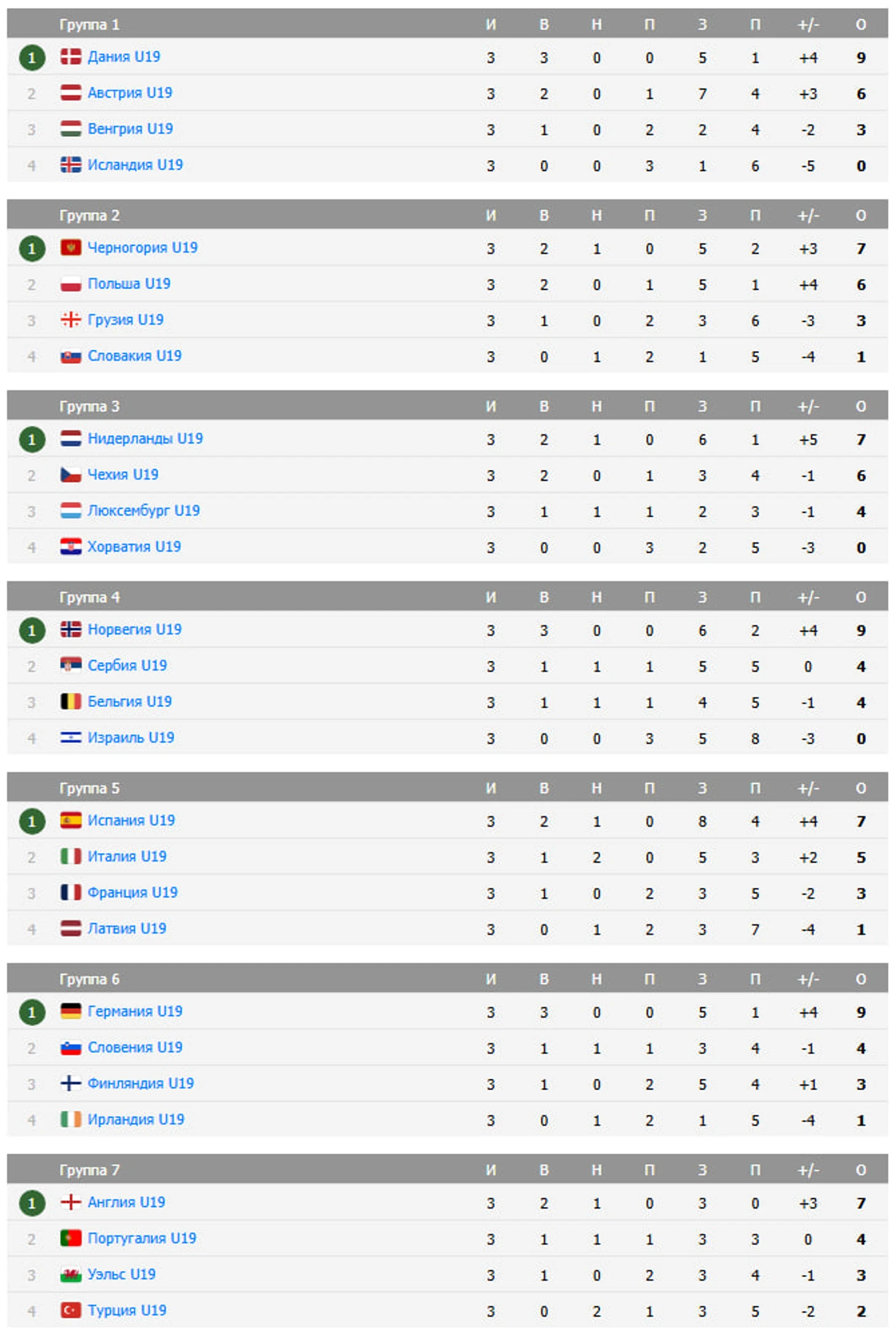Click the Denmark flag icon
Screen dimensions: 896x1334
click(71, 57)
